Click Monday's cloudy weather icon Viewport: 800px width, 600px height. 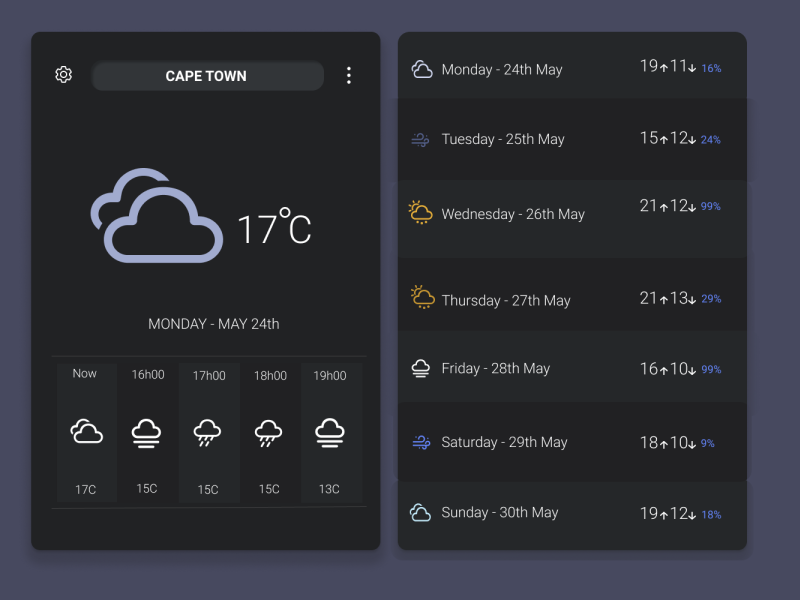[x=421, y=69]
